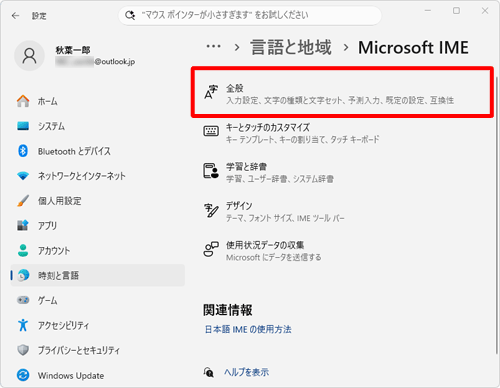Open 個人用設定 in the sidebar
500x388 pixels.
(x=98, y=201)
